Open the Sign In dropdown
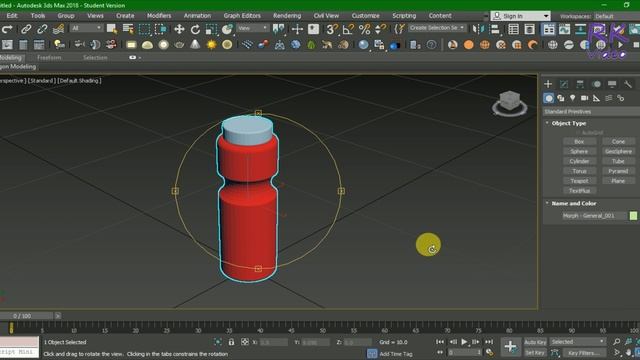640x360 pixels. click(520, 16)
